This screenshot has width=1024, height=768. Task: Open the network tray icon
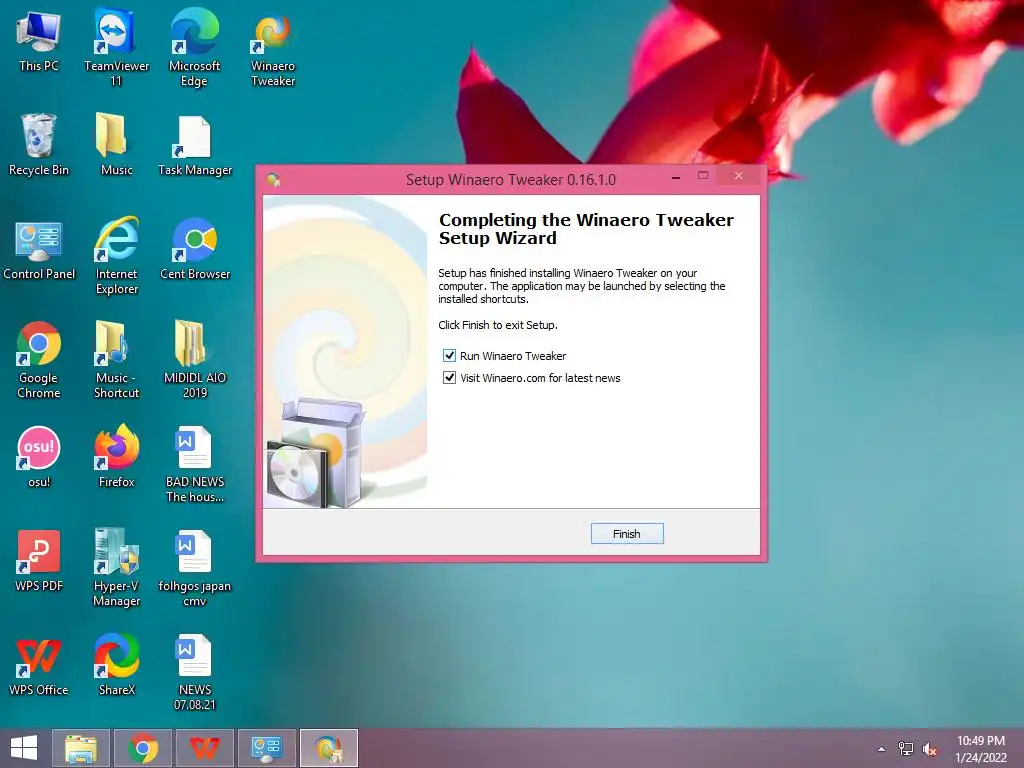pyautogui.click(x=906, y=749)
